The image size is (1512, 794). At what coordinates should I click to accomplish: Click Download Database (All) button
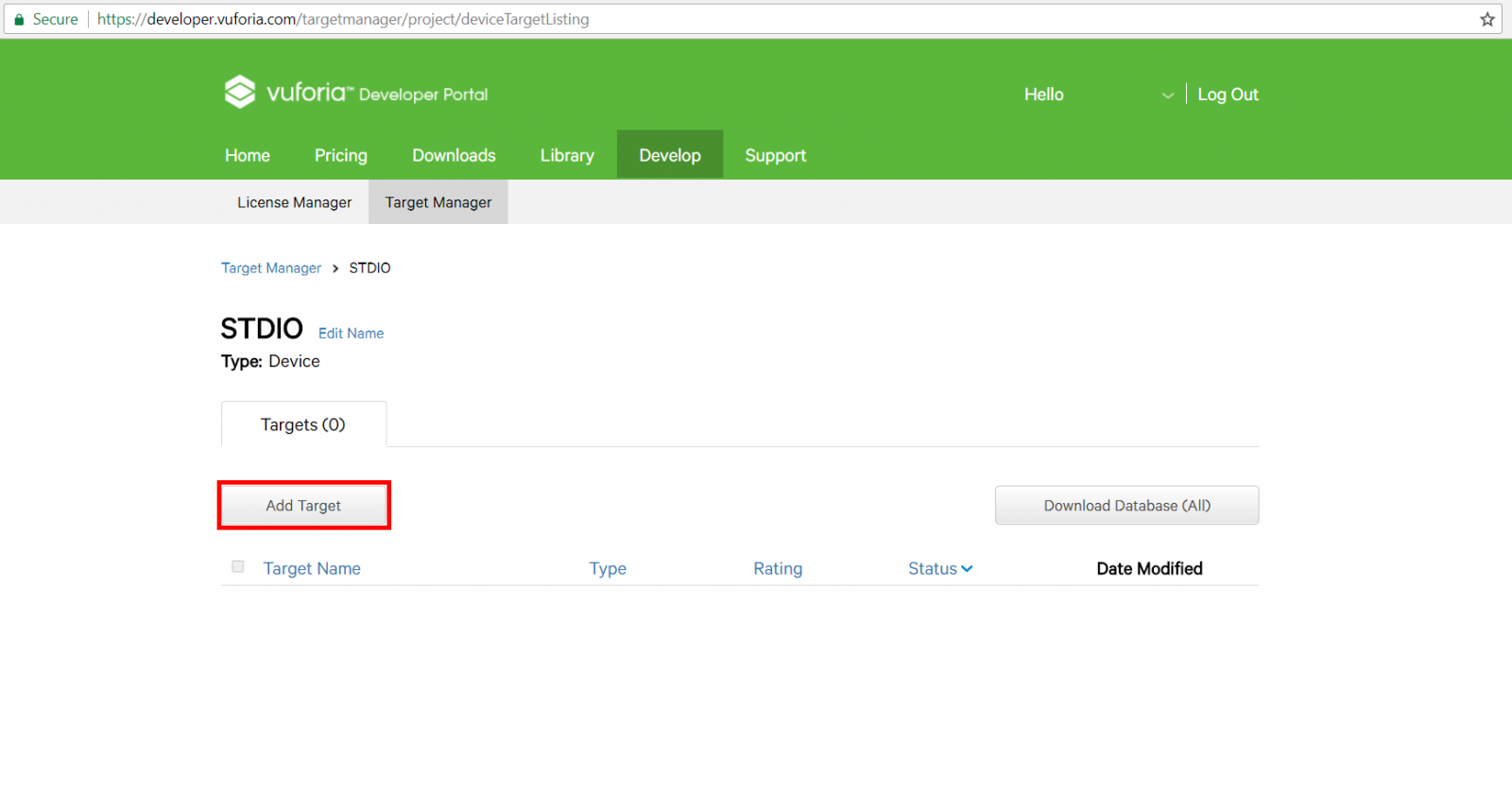pyautogui.click(x=1126, y=506)
